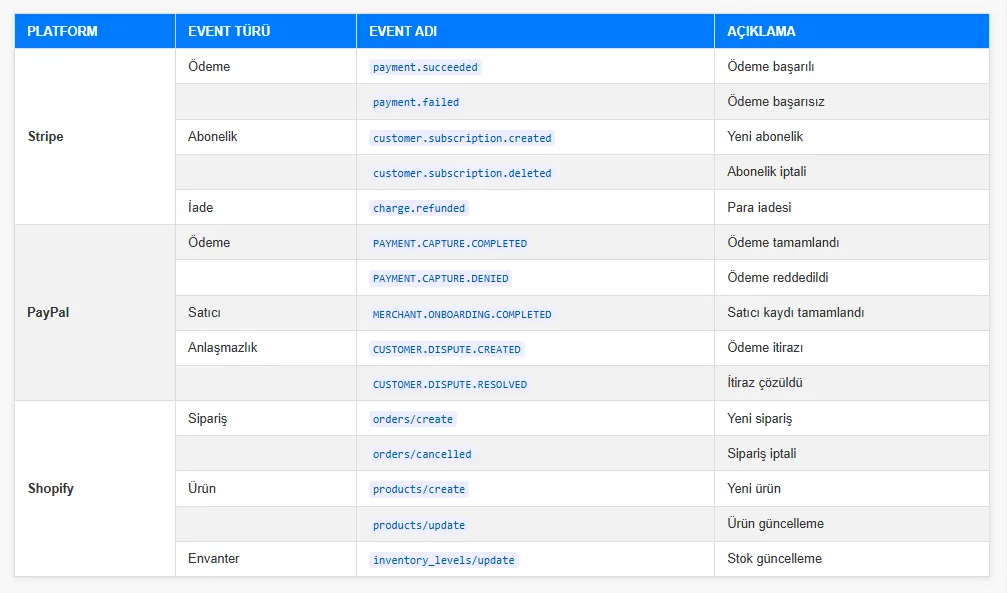Click the Ödeme başarısız description
This screenshot has width=1007, height=593.
(x=776, y=102)
